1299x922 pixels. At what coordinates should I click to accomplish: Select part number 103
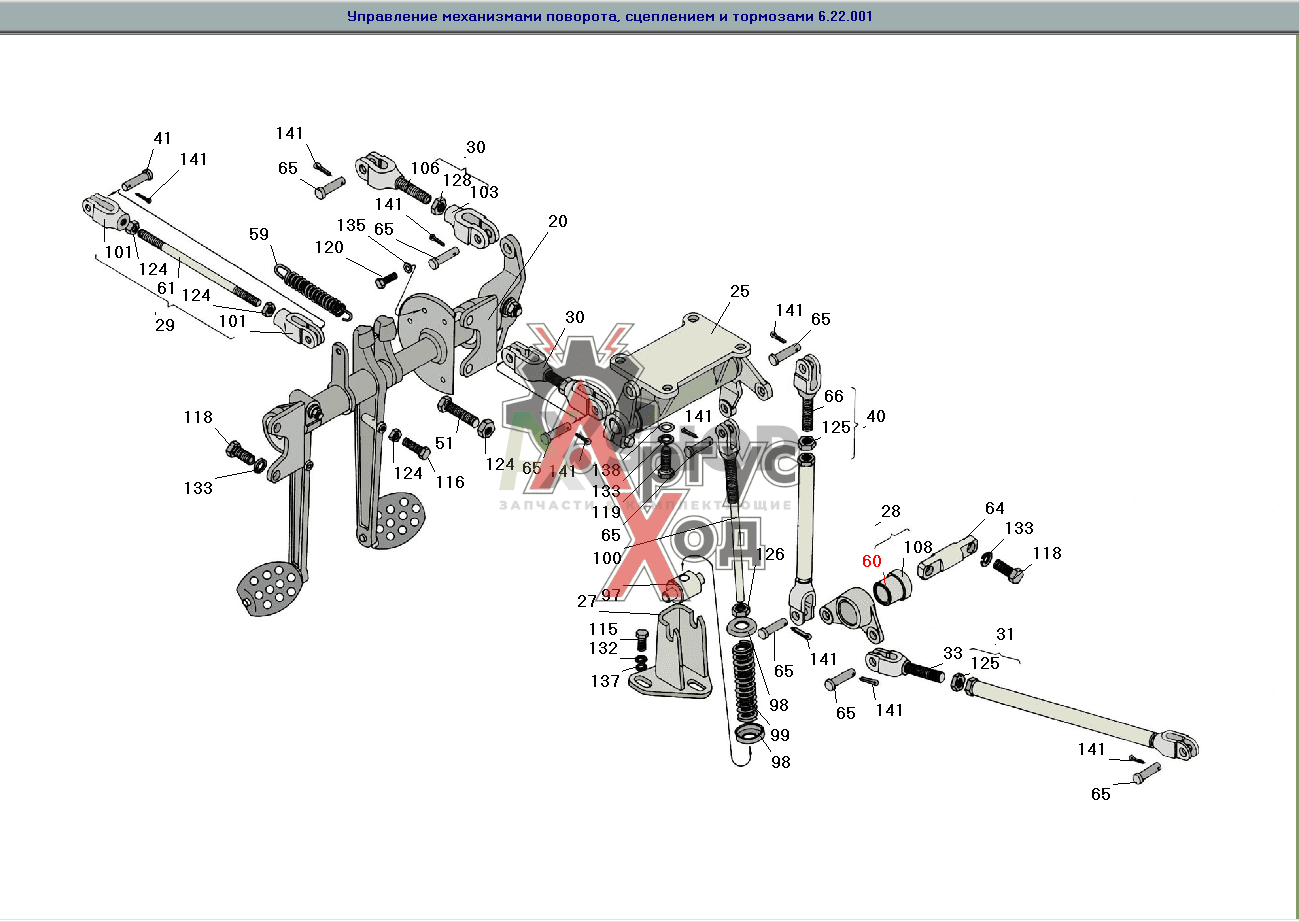coord(484,192)
